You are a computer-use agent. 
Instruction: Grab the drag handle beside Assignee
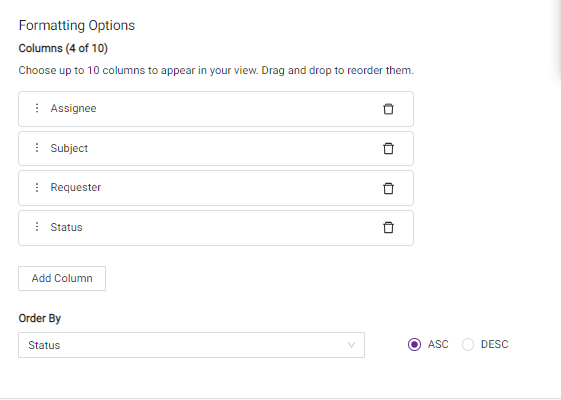[36, 108]
